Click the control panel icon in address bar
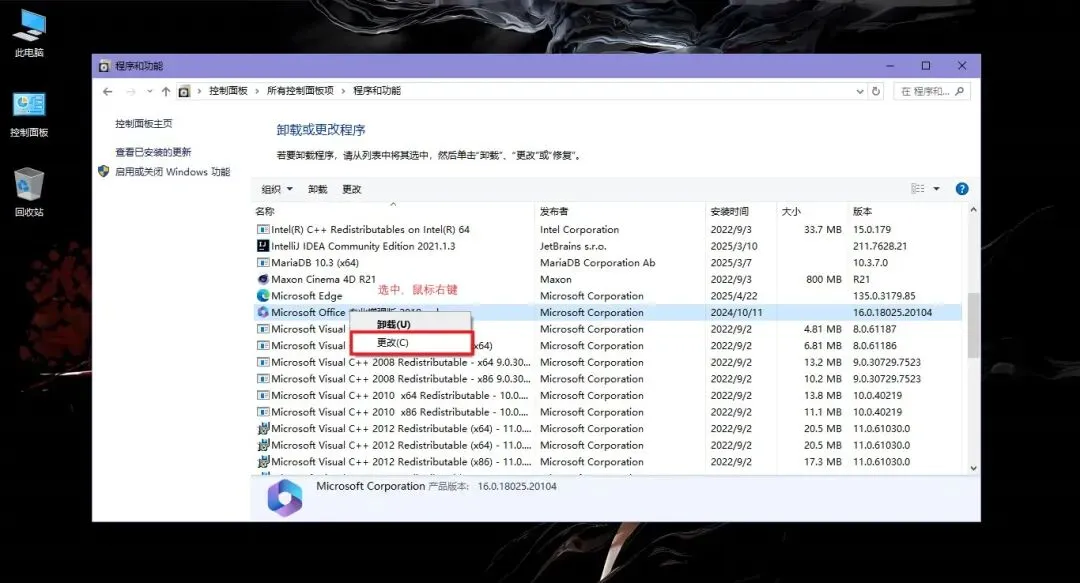 coord(184,91)
